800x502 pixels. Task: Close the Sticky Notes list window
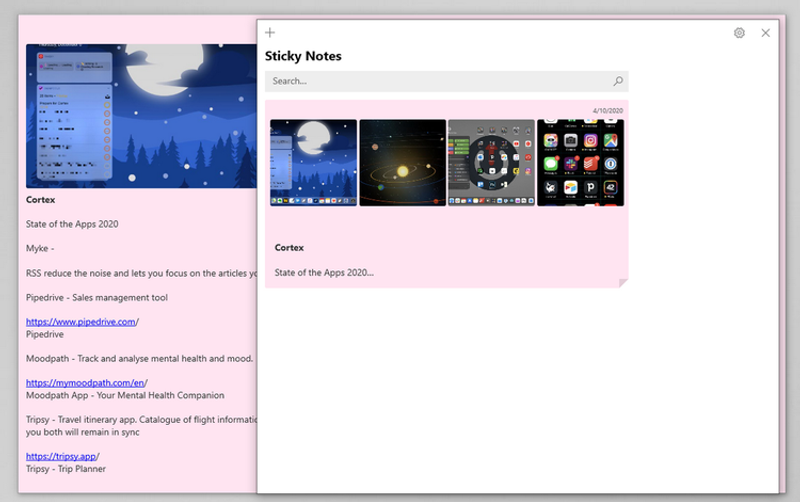pos(765,33)
